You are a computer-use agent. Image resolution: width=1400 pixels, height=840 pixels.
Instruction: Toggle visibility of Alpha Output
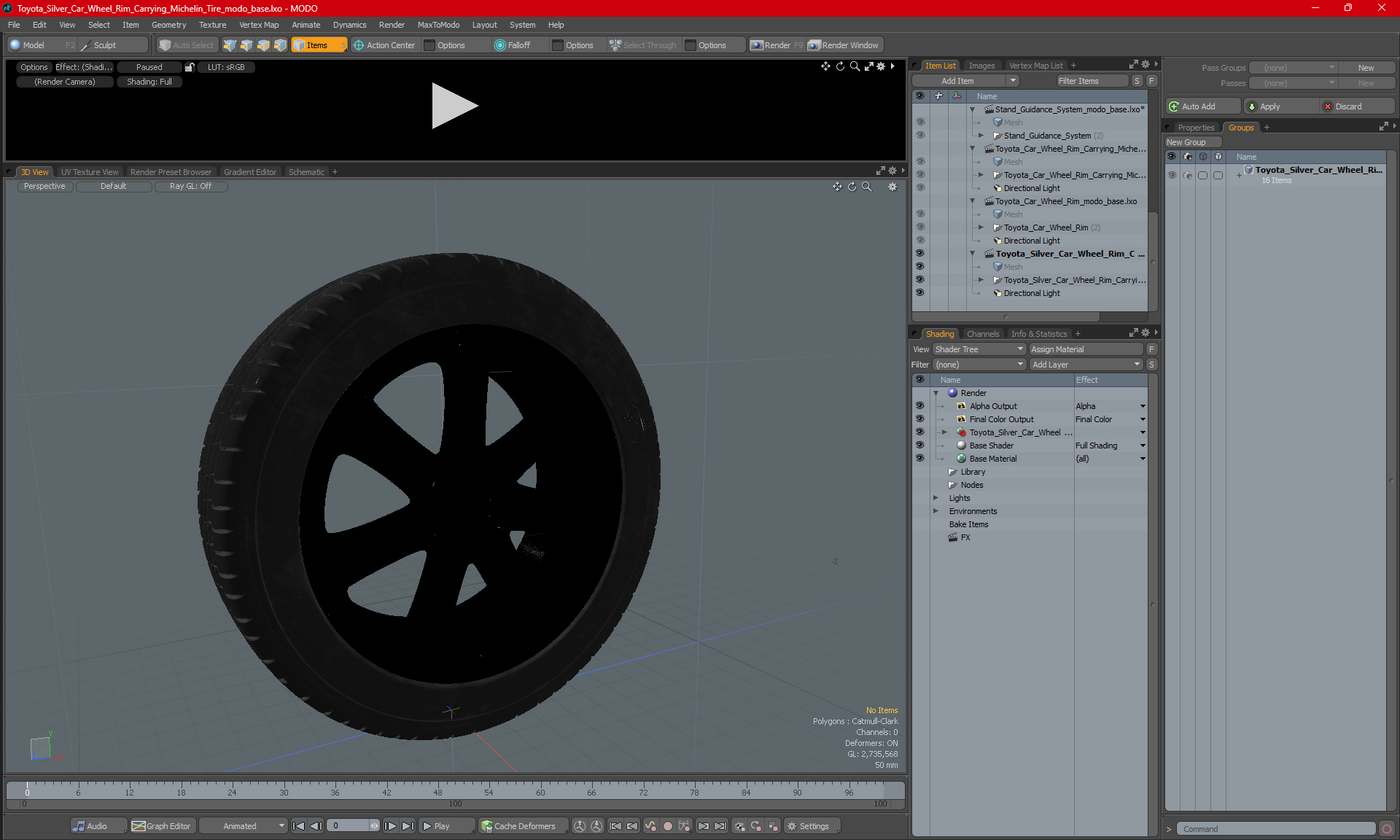pyautogui.click(x=919, y=406)
